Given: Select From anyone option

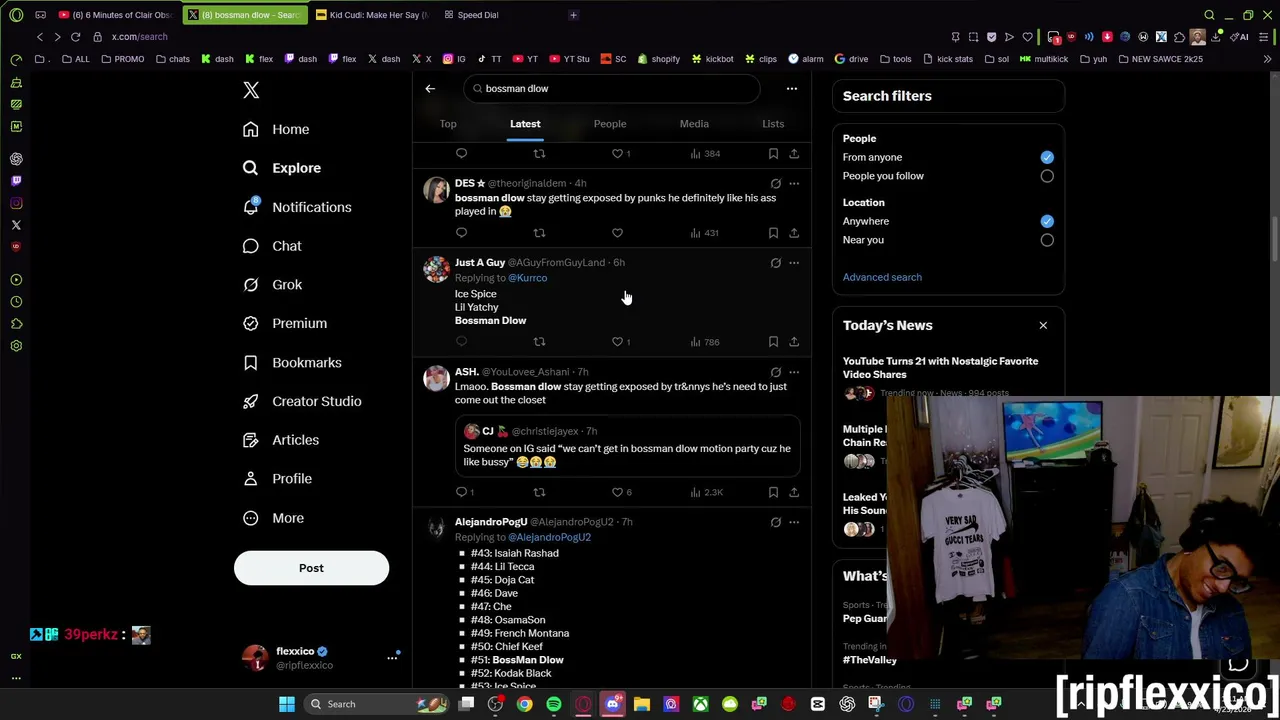Looking at the screenshot, I should [x=1047, y=157].
